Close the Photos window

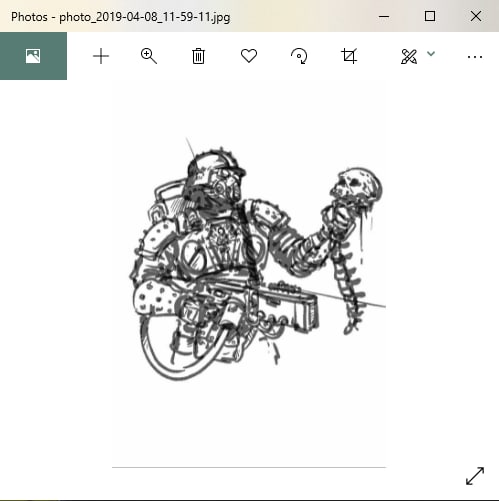[476, 16]
